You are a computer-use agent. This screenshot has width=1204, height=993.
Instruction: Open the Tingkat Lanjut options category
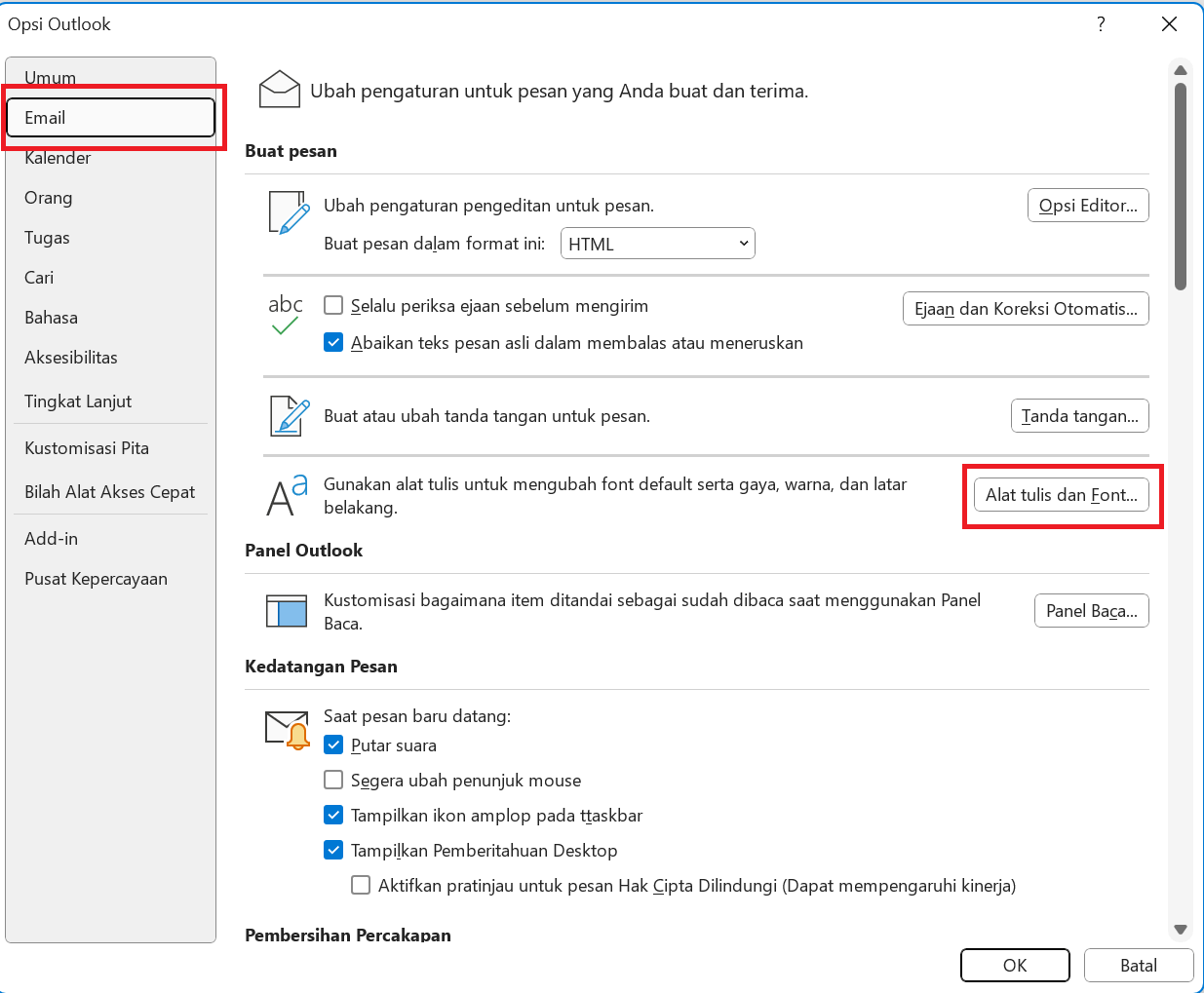(x=78, y=401)
